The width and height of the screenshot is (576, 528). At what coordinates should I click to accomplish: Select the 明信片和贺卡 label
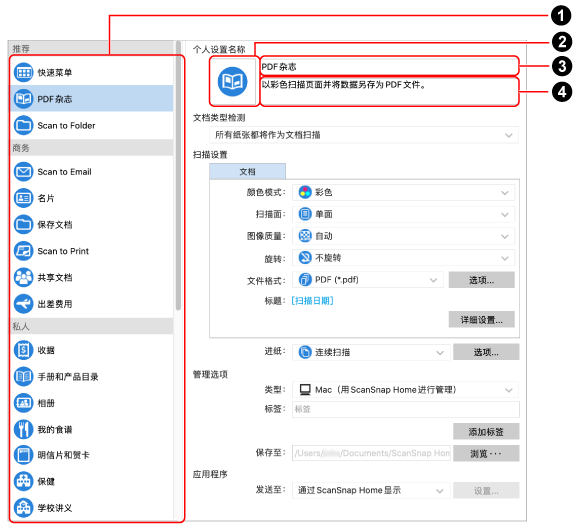click(64, 455)
